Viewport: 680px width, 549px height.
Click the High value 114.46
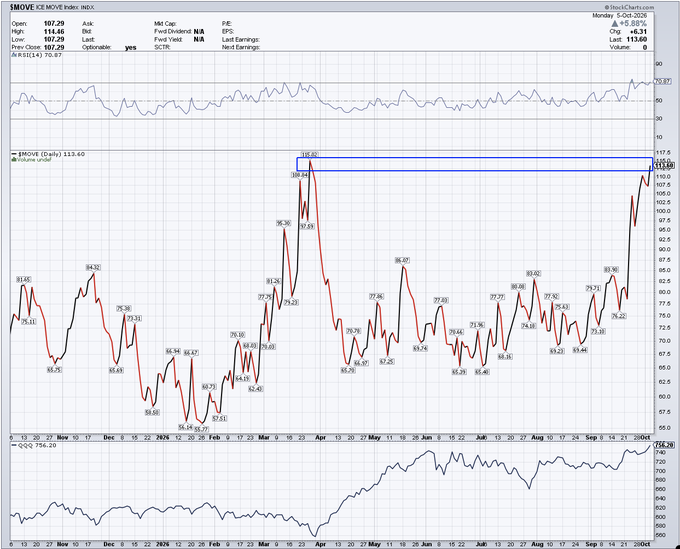coord(54,32)
